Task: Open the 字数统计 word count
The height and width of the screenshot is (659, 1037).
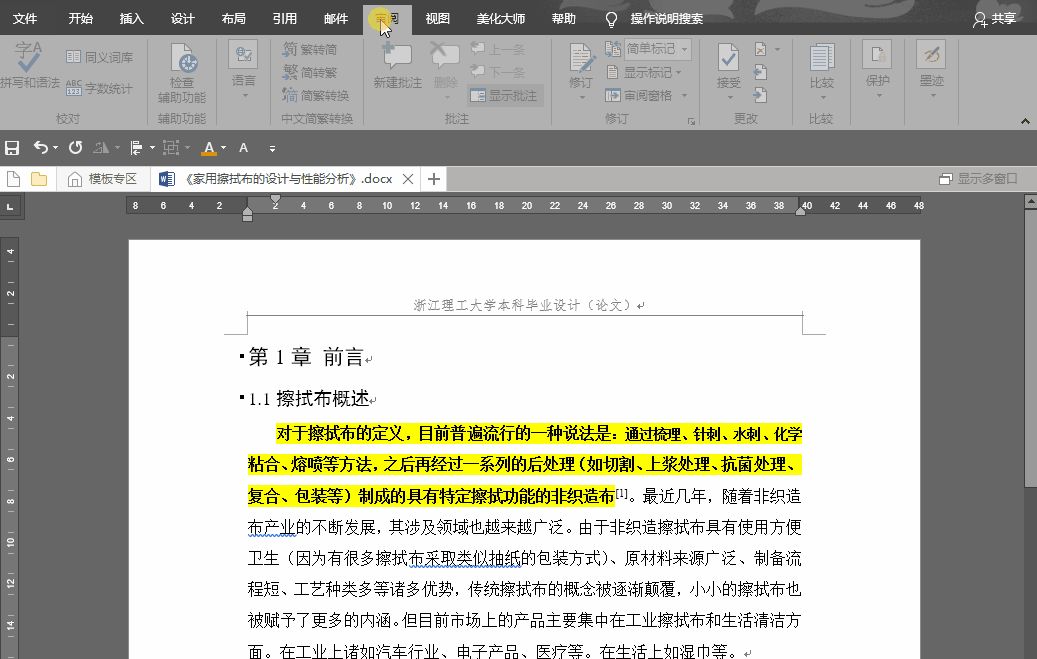Action: [100, 88]
